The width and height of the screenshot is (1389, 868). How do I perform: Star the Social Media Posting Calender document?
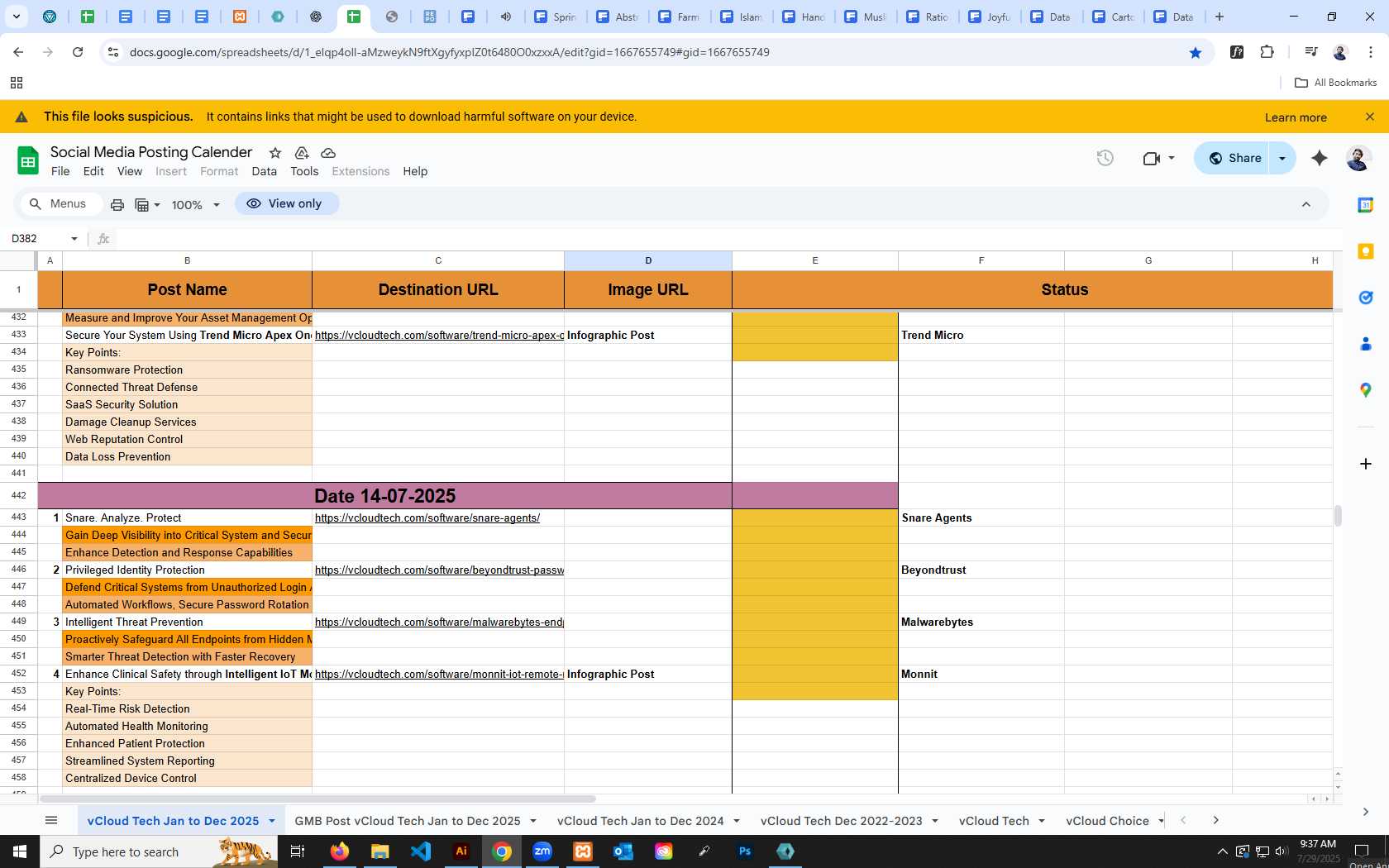click(275, 153)
